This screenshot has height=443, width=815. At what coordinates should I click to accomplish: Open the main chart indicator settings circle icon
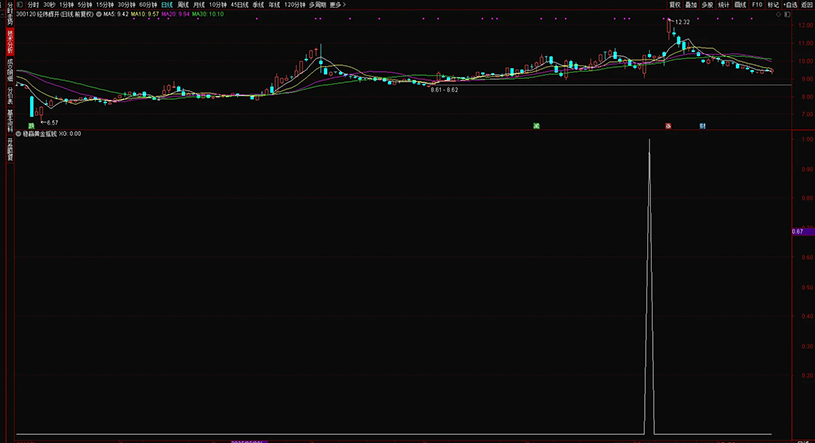click(x=99, y=15)
